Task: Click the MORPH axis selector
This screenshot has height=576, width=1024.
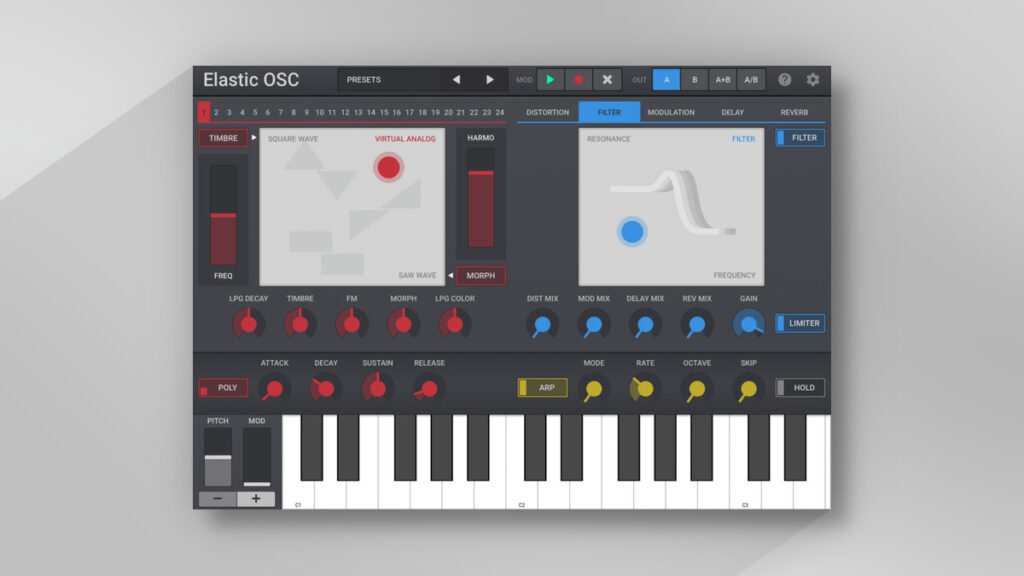Action: pos(481,276)
